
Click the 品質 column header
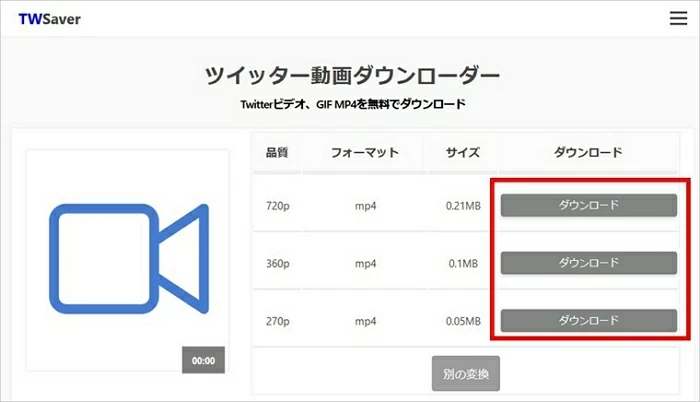pyautogui.click(x=277, y=153)
